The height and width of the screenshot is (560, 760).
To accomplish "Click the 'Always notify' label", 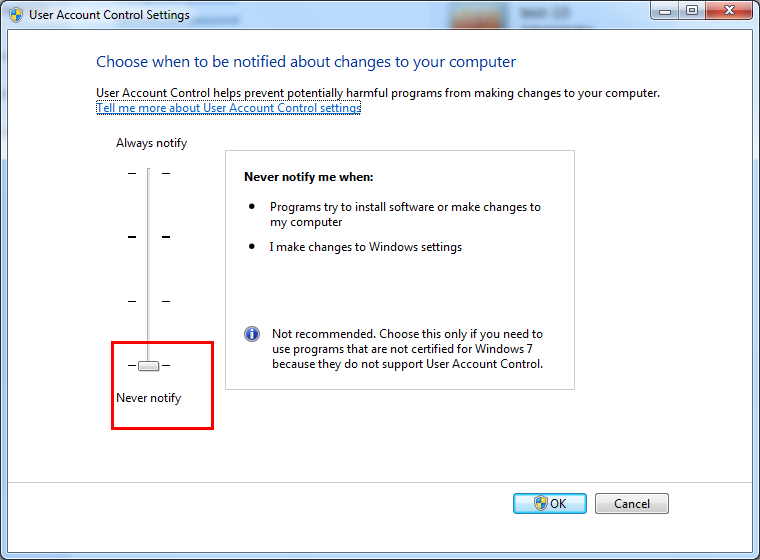I will pos(151,143).
